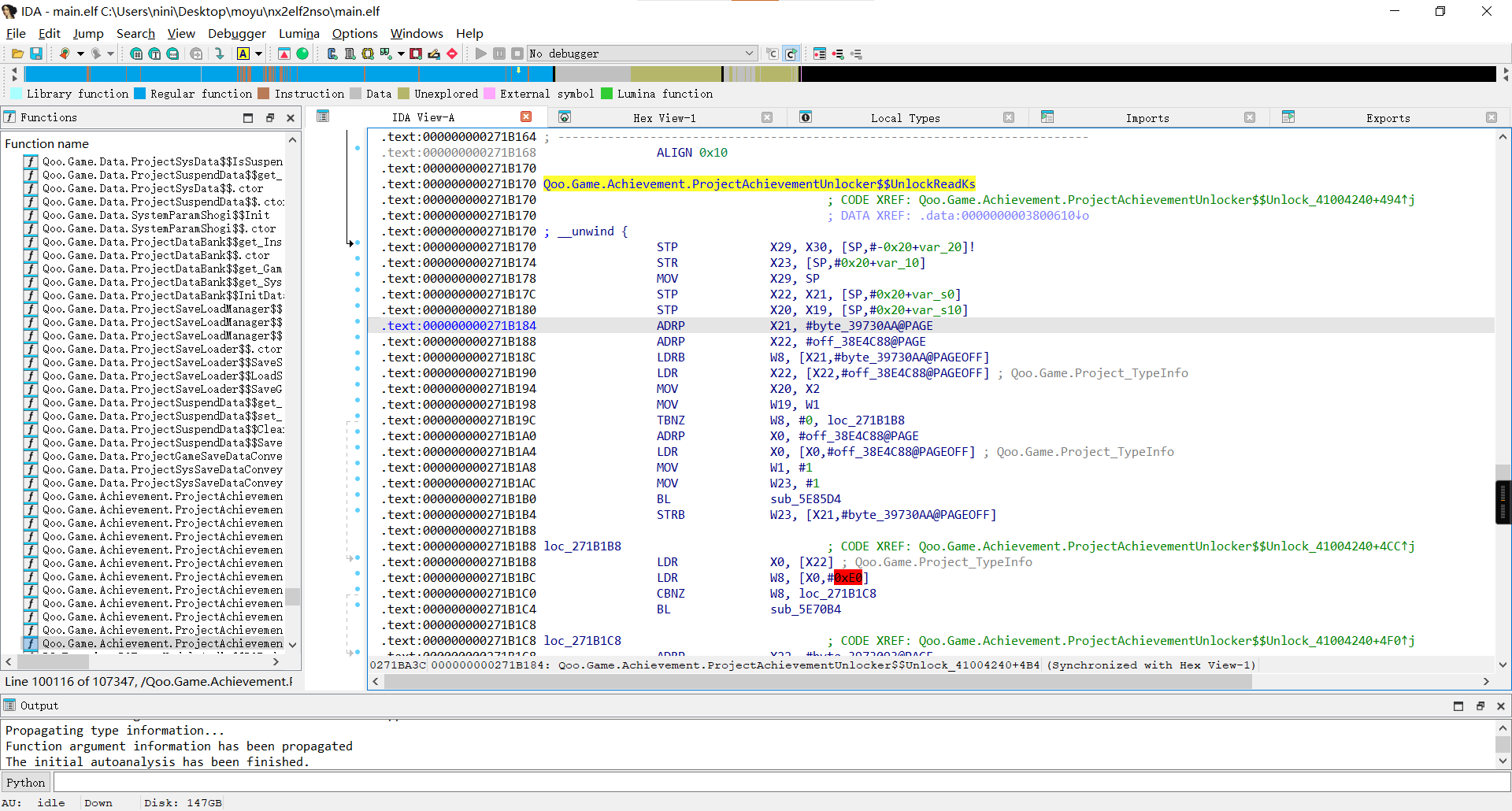The width and height of the screenshot is (1512, 811).
Task: Maximize the Functions panel
Action: [248, 117]
